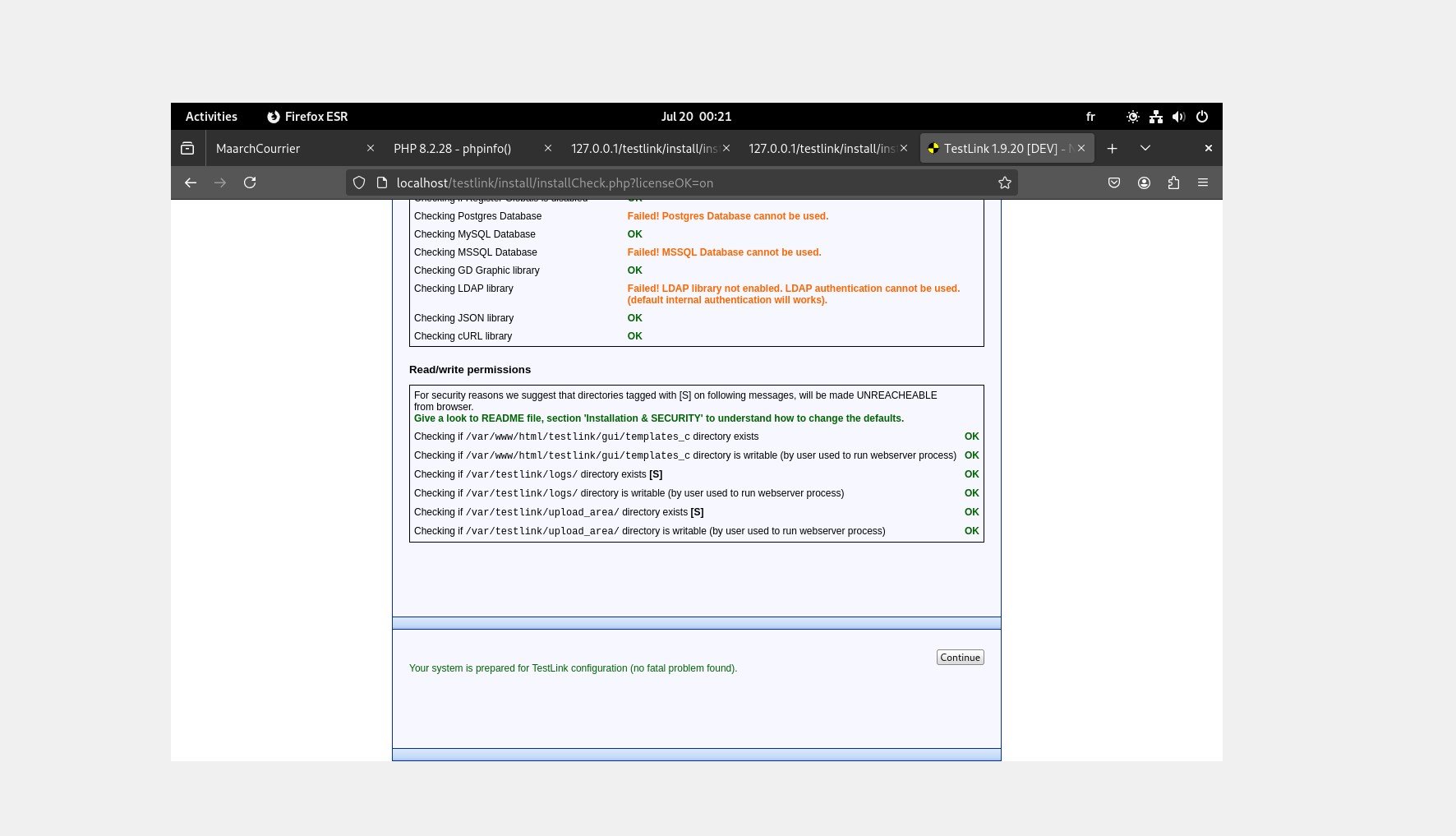Open the extensions puzzle icon
1456x836 pixels.
point(1173,182)
